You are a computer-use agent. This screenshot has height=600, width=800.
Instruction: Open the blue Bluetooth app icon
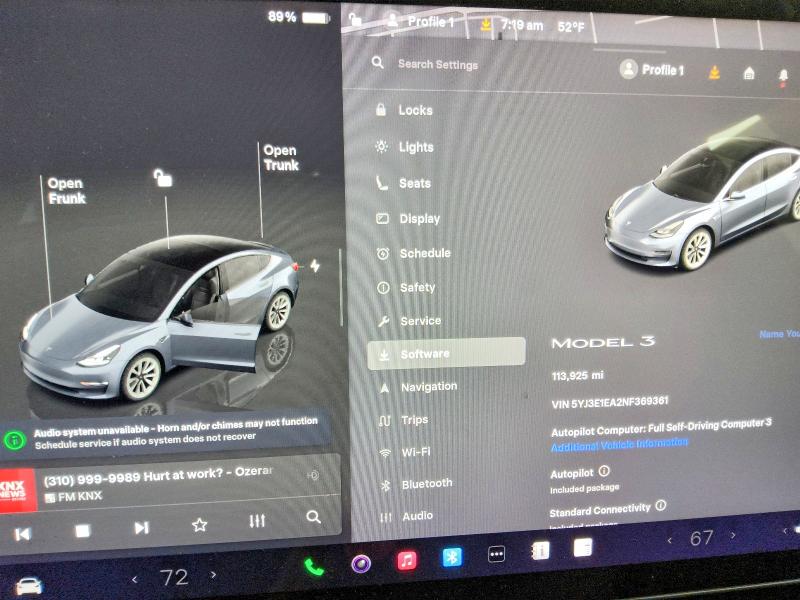point(452,557)
